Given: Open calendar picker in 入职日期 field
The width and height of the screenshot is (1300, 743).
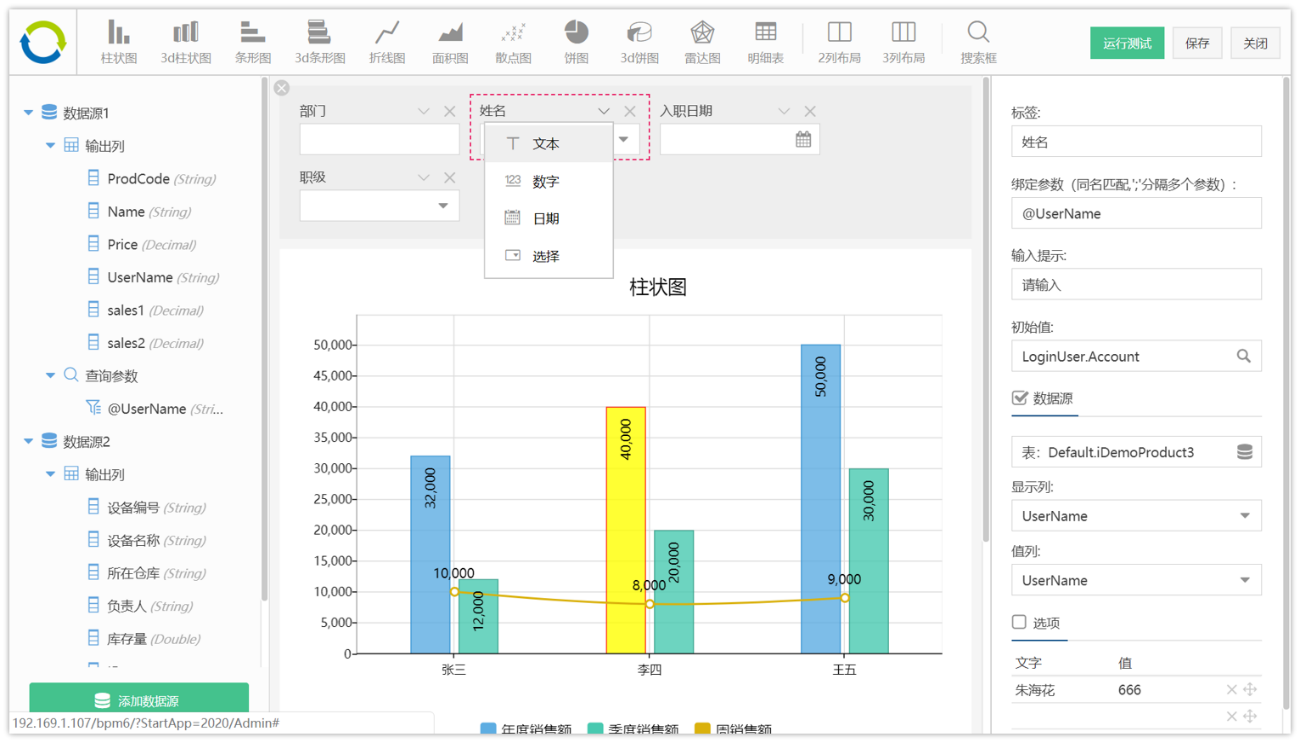Looking at the screenshot, I should [x=803, y=140].
